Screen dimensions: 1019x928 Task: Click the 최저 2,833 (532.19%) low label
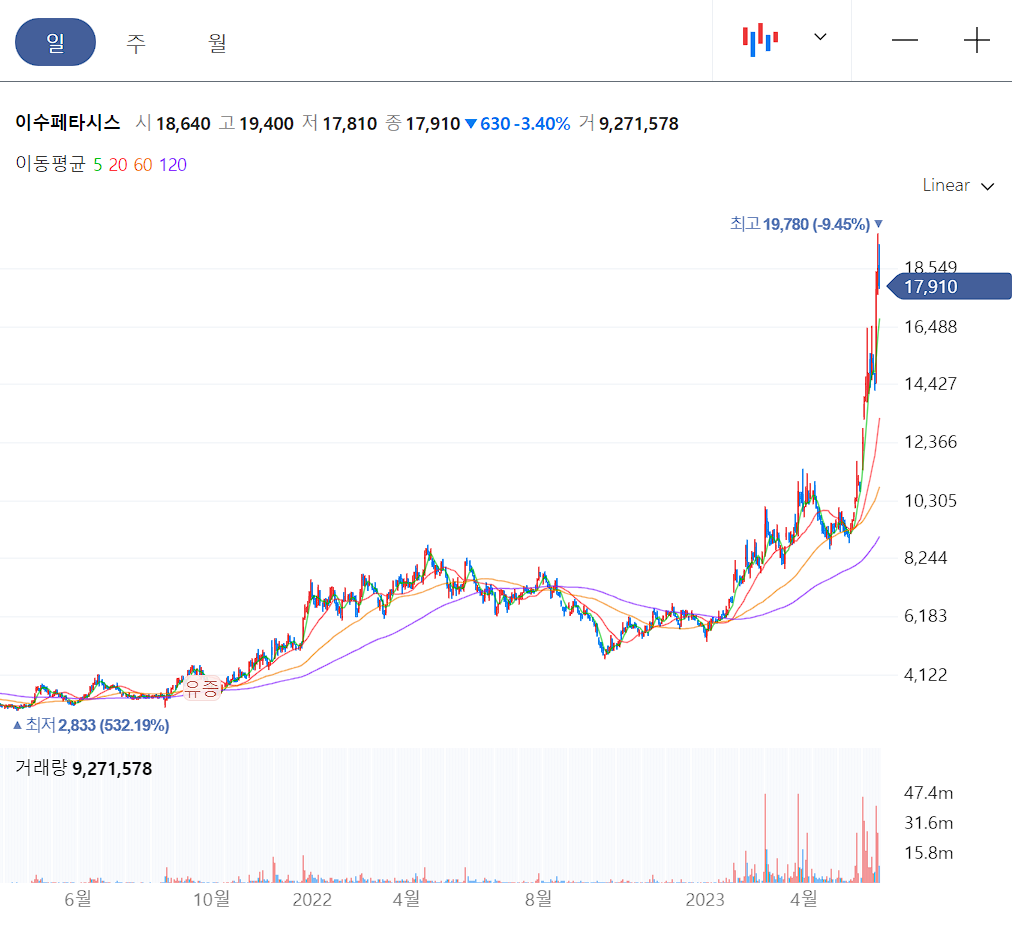pyautogui.click(x=91, y=725)
